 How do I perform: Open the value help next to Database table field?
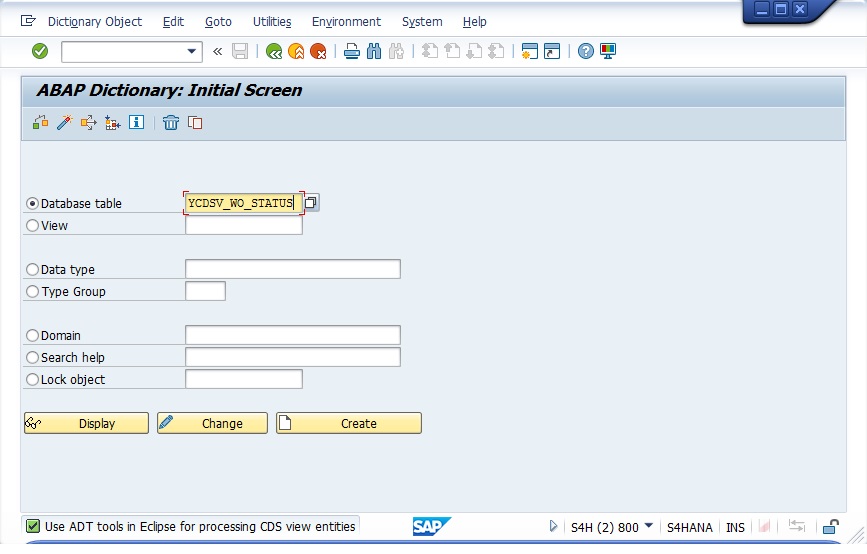(x=311, y=203)
